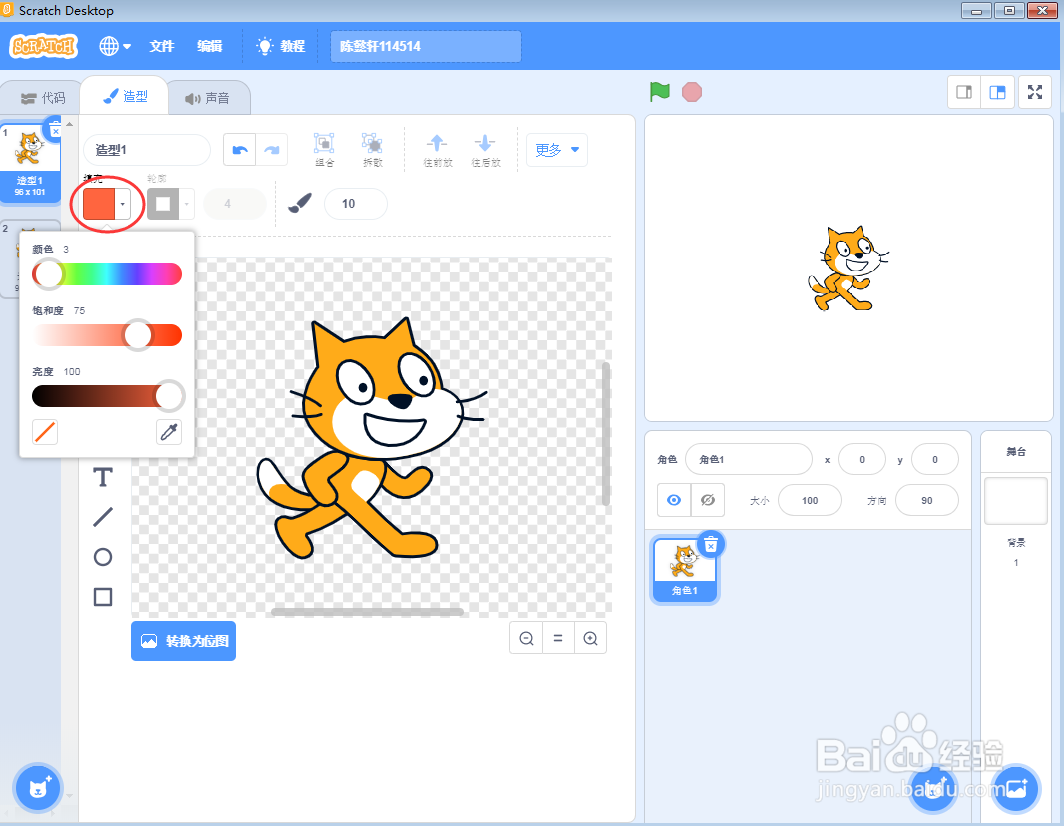
Task: Choose the transparent no-color swatch
Action: point(45,432)
